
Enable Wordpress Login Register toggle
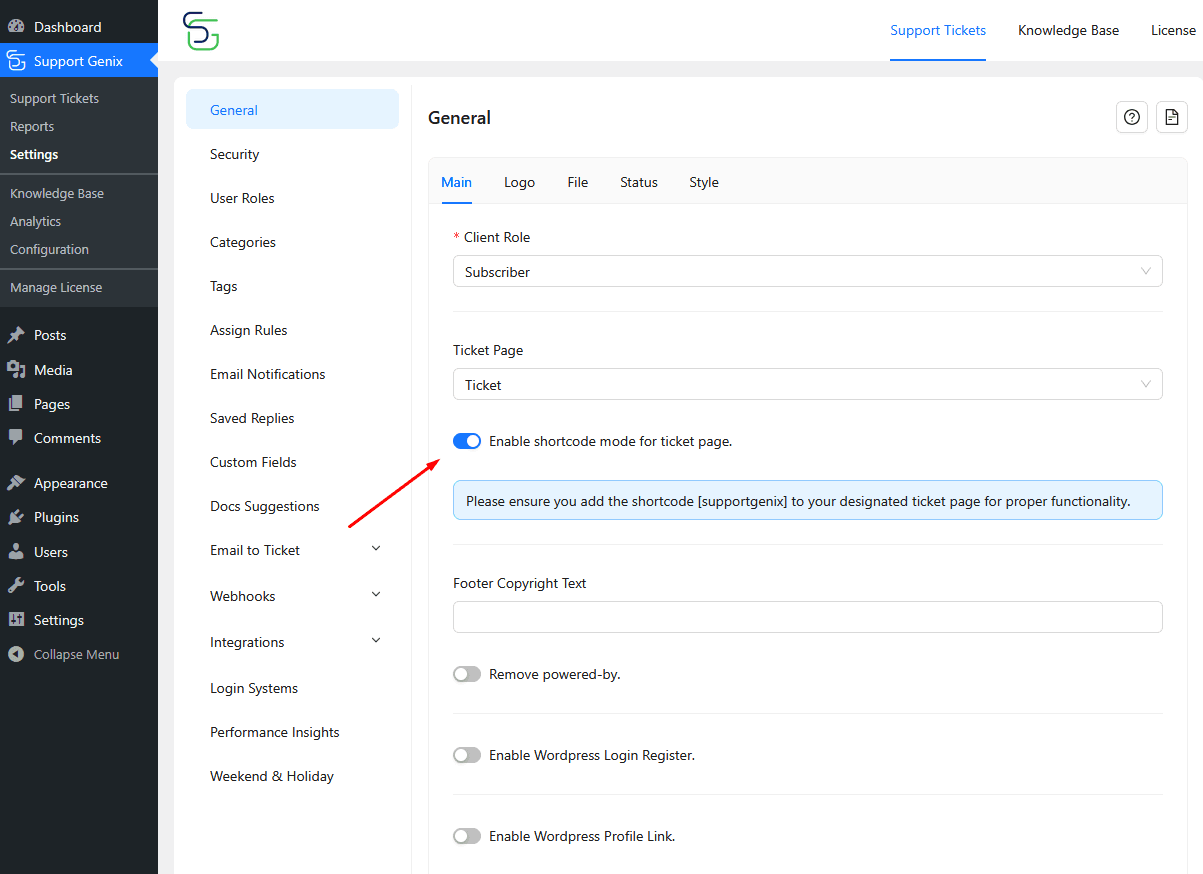click(467, 755)
